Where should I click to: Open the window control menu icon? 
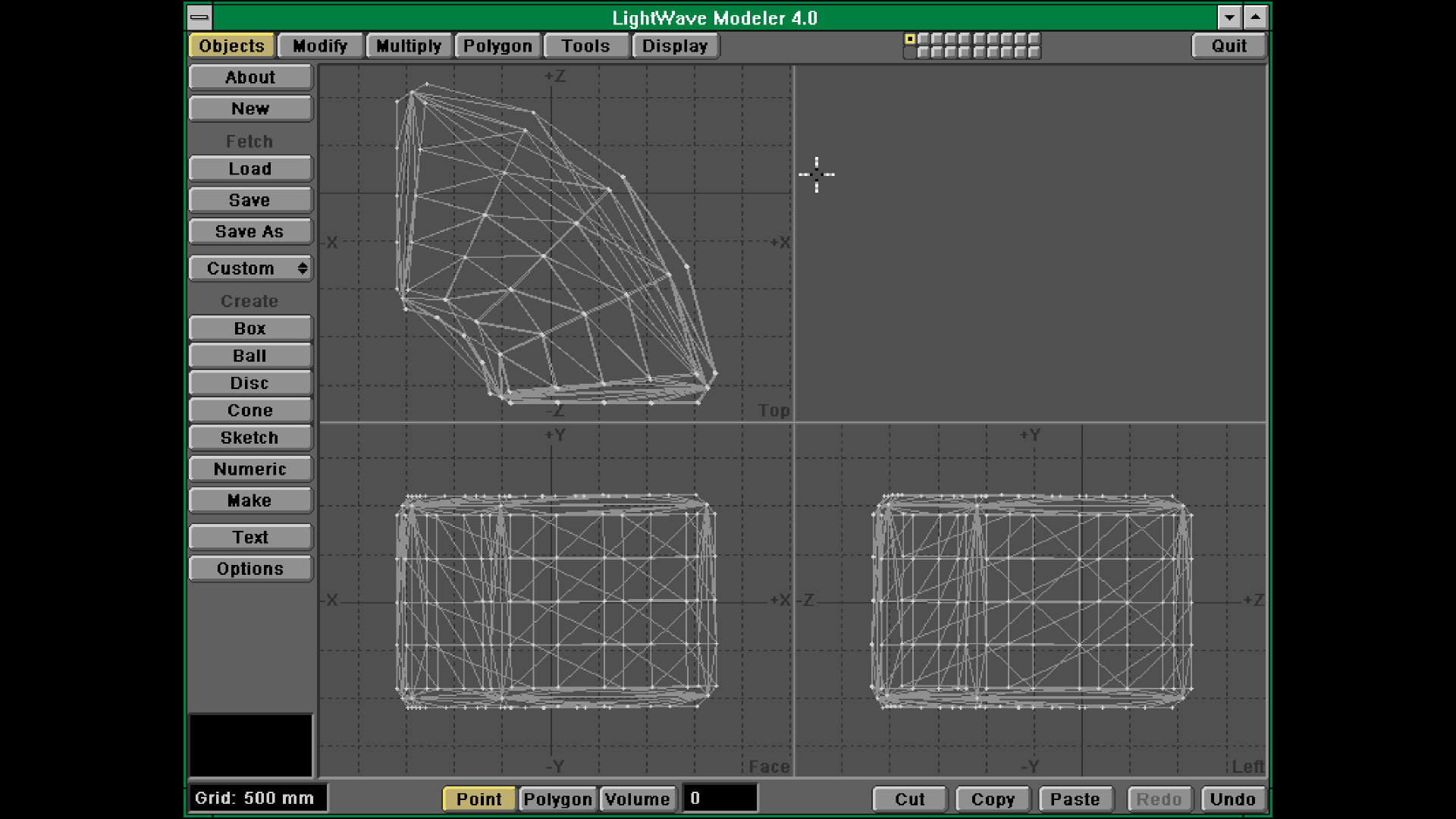click(199, 17)
